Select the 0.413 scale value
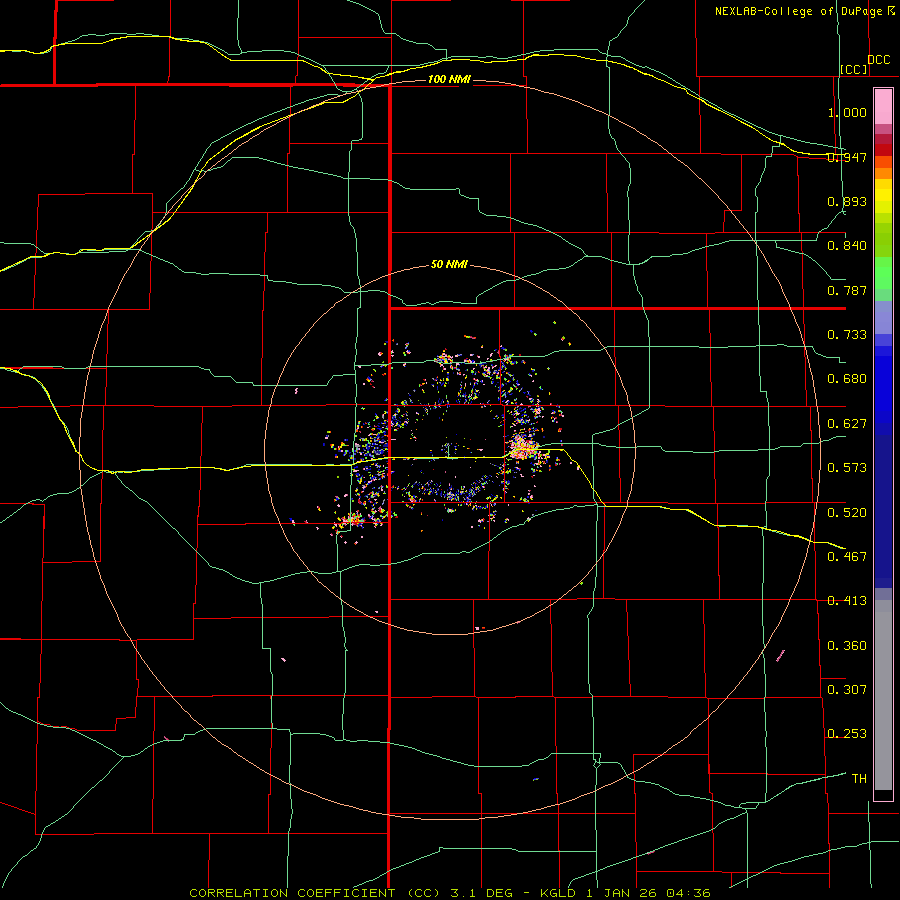 point(847,601)
